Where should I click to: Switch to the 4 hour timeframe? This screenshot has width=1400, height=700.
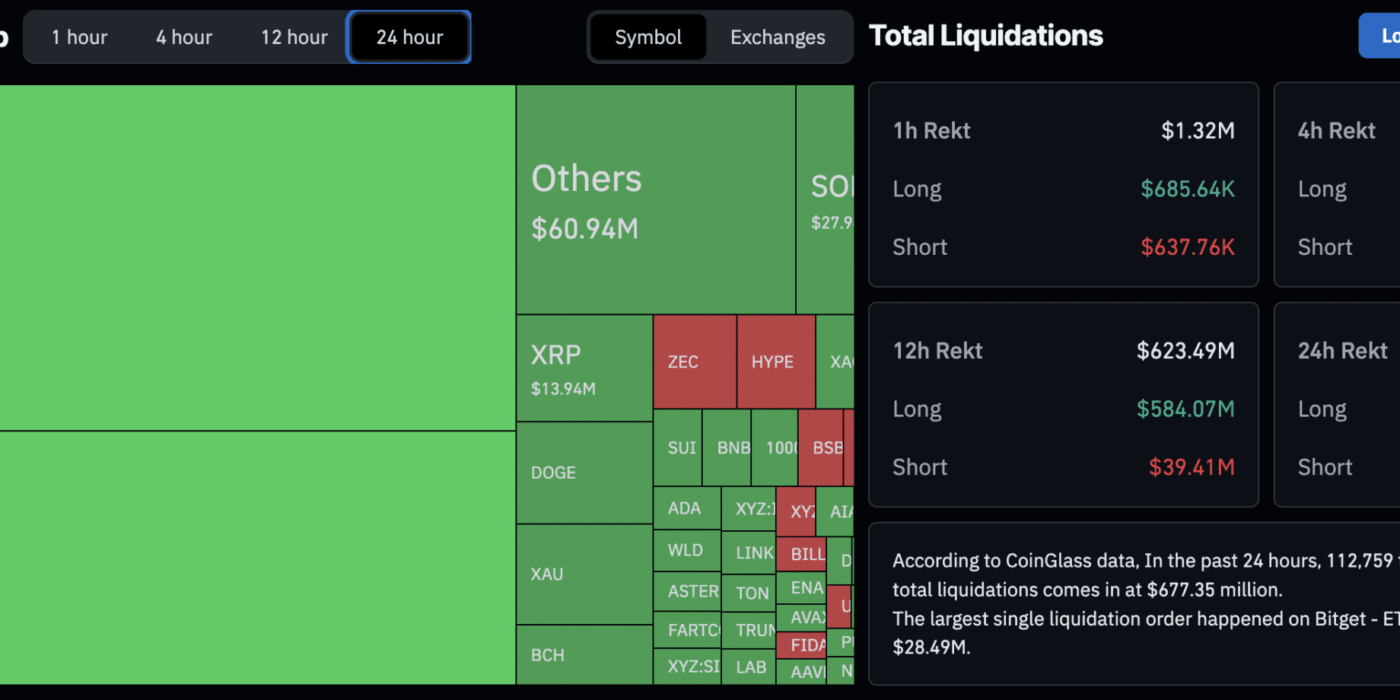tap(184, 37)
